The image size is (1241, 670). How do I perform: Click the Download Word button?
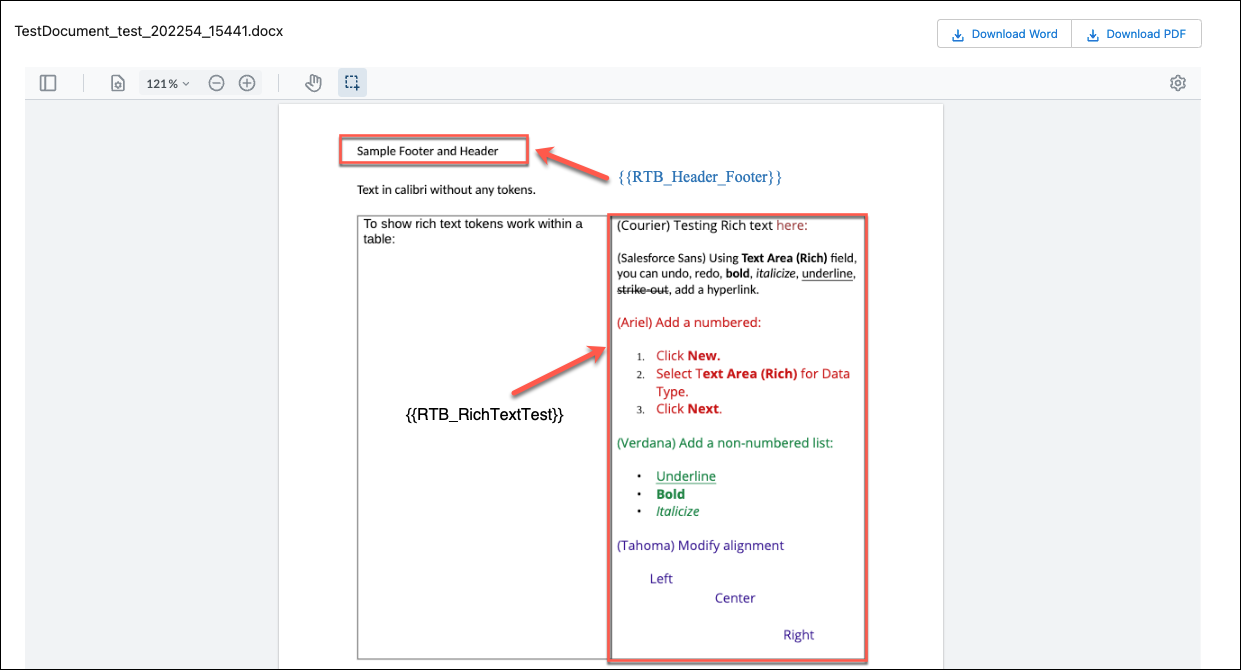(1004, 33)
